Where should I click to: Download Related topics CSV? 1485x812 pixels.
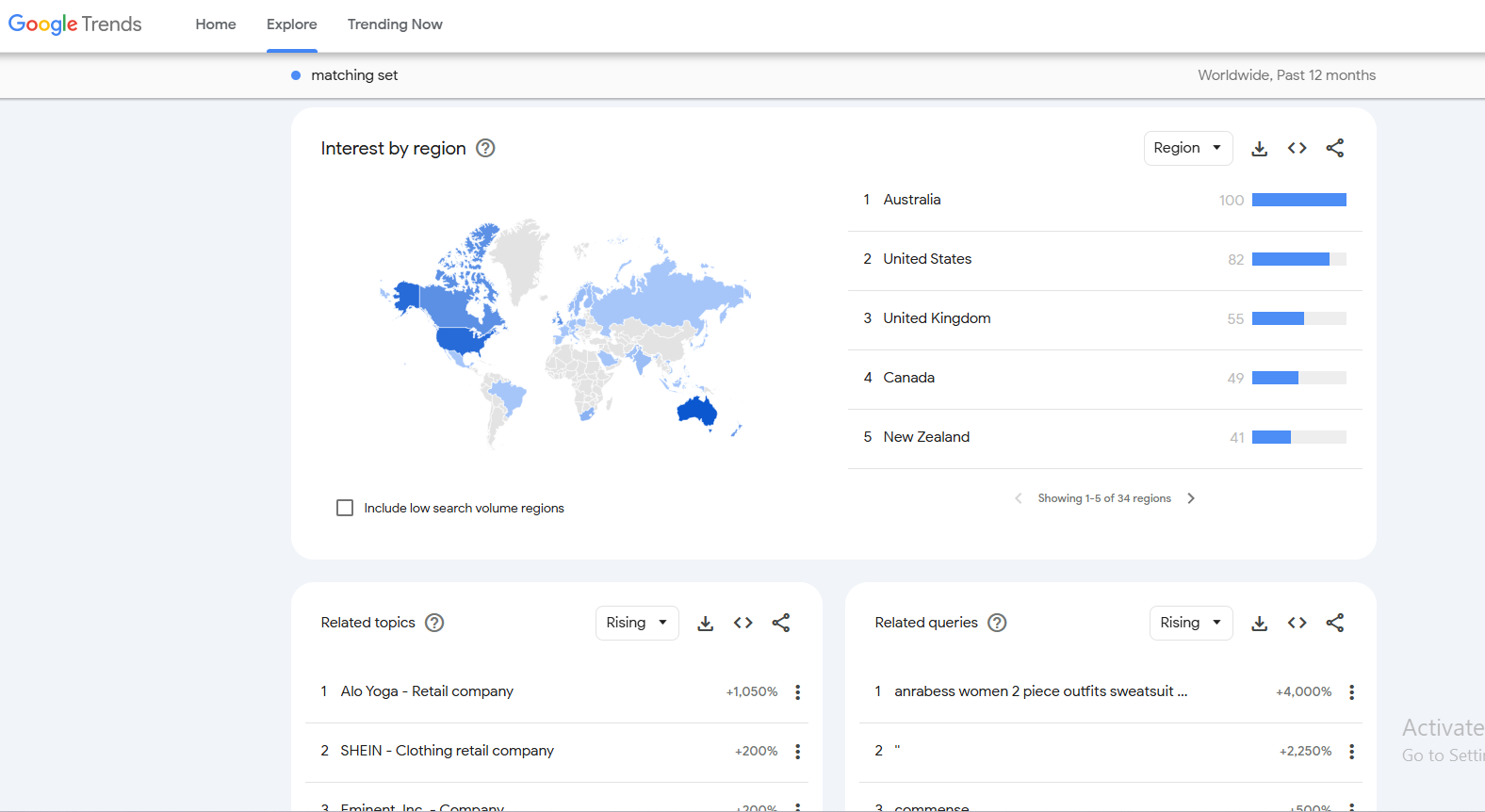705,623
